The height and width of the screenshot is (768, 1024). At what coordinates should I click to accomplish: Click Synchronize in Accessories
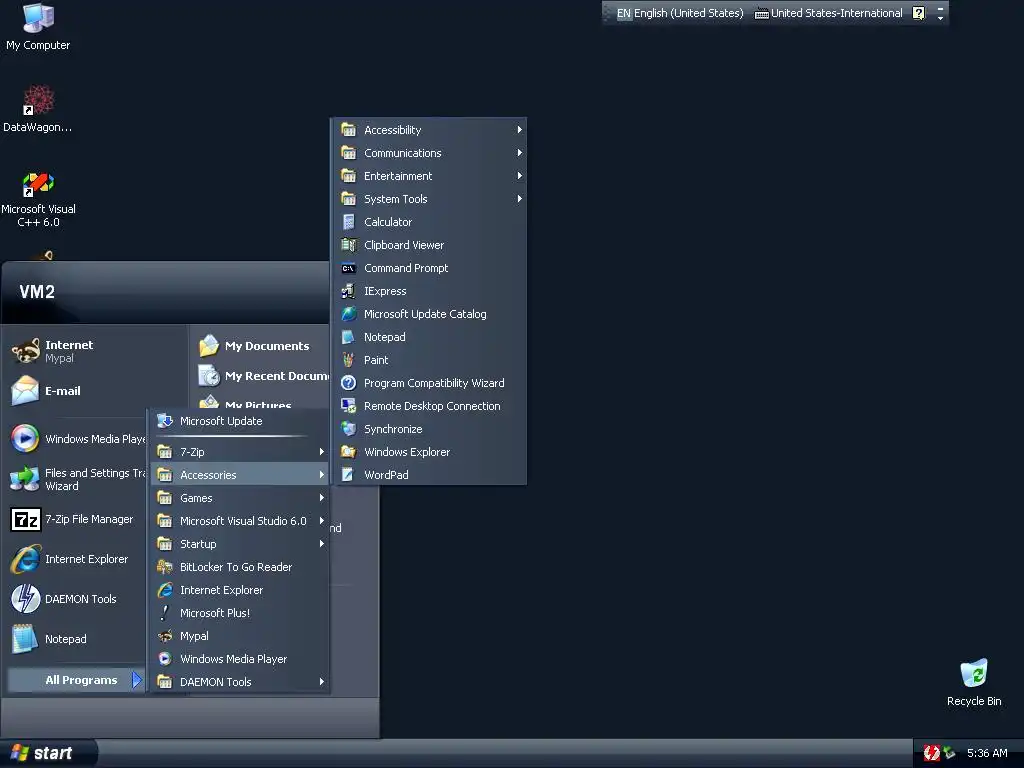(x=428, y=429)
